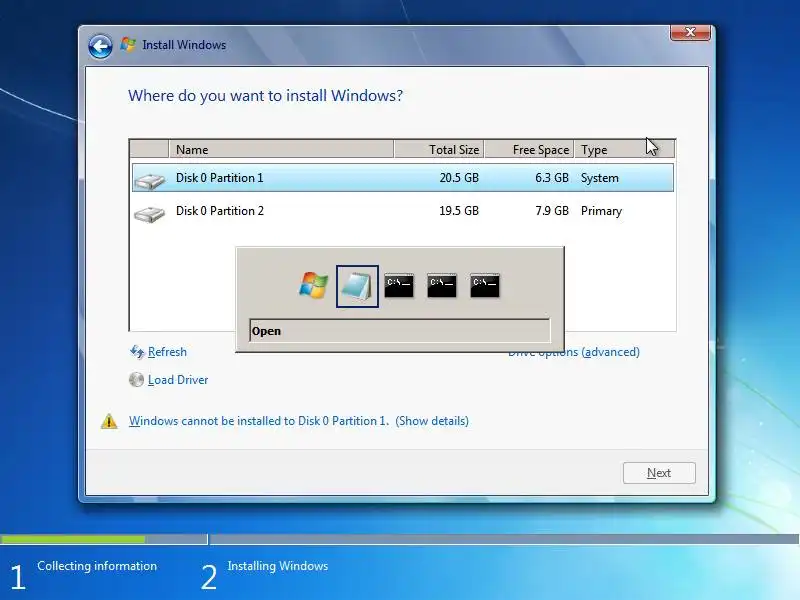Click the 19.5 GB total size value

(x=459, y=211)
